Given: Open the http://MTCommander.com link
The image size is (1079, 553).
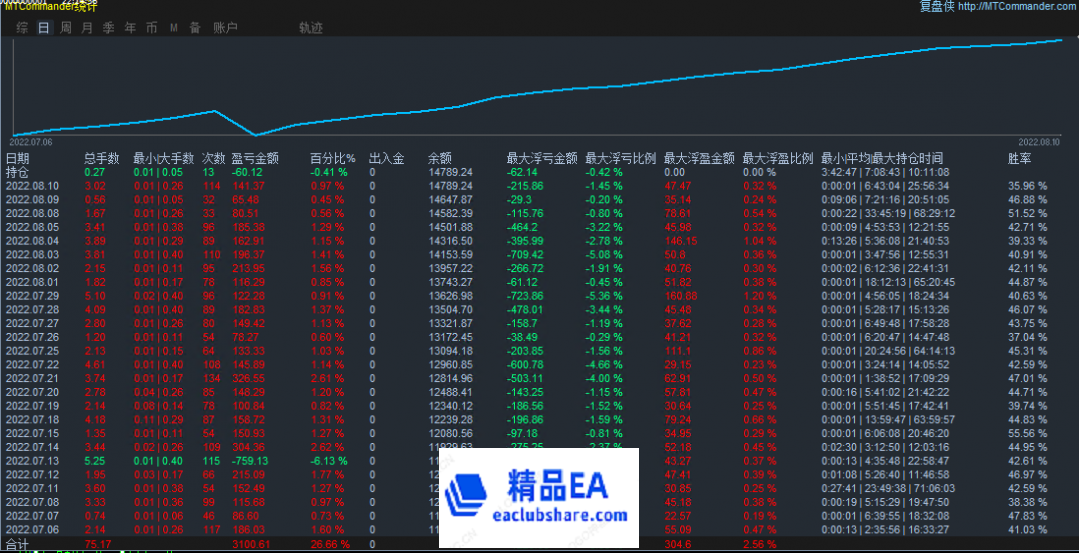Looking at the screenshot, I should click(1017, 7).
